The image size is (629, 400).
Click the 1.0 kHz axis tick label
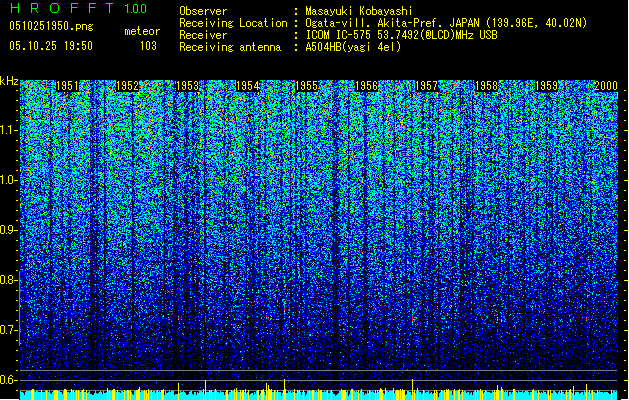tap(9, 180)
